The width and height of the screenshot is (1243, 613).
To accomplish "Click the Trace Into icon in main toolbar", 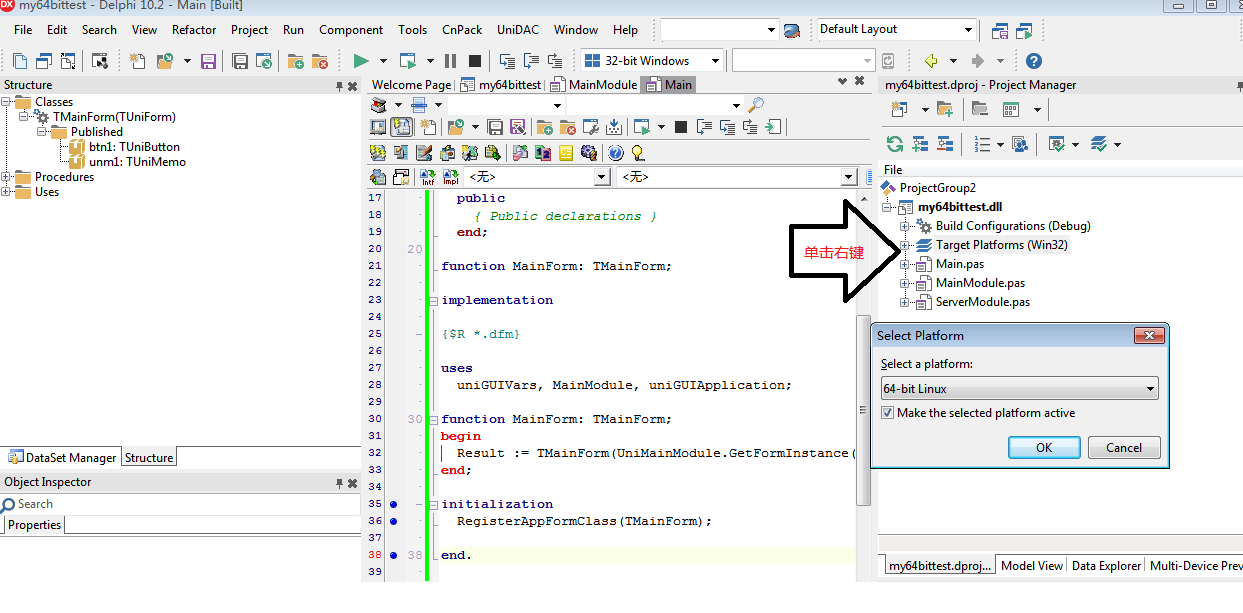I will pos(507,61).
